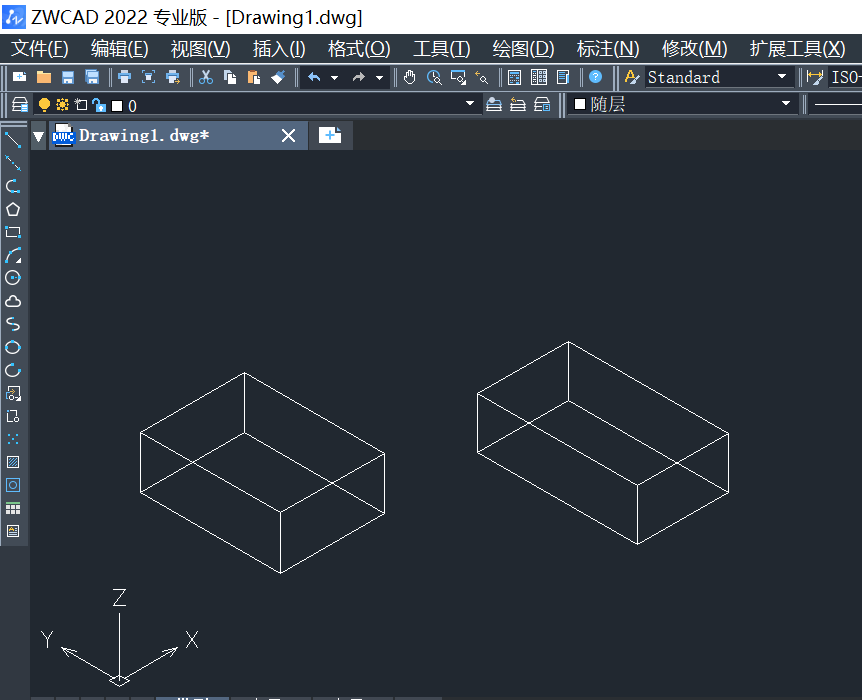Screen dimensions: 862x700
Task: Click the Make Block tool
Action: (13, 416)
